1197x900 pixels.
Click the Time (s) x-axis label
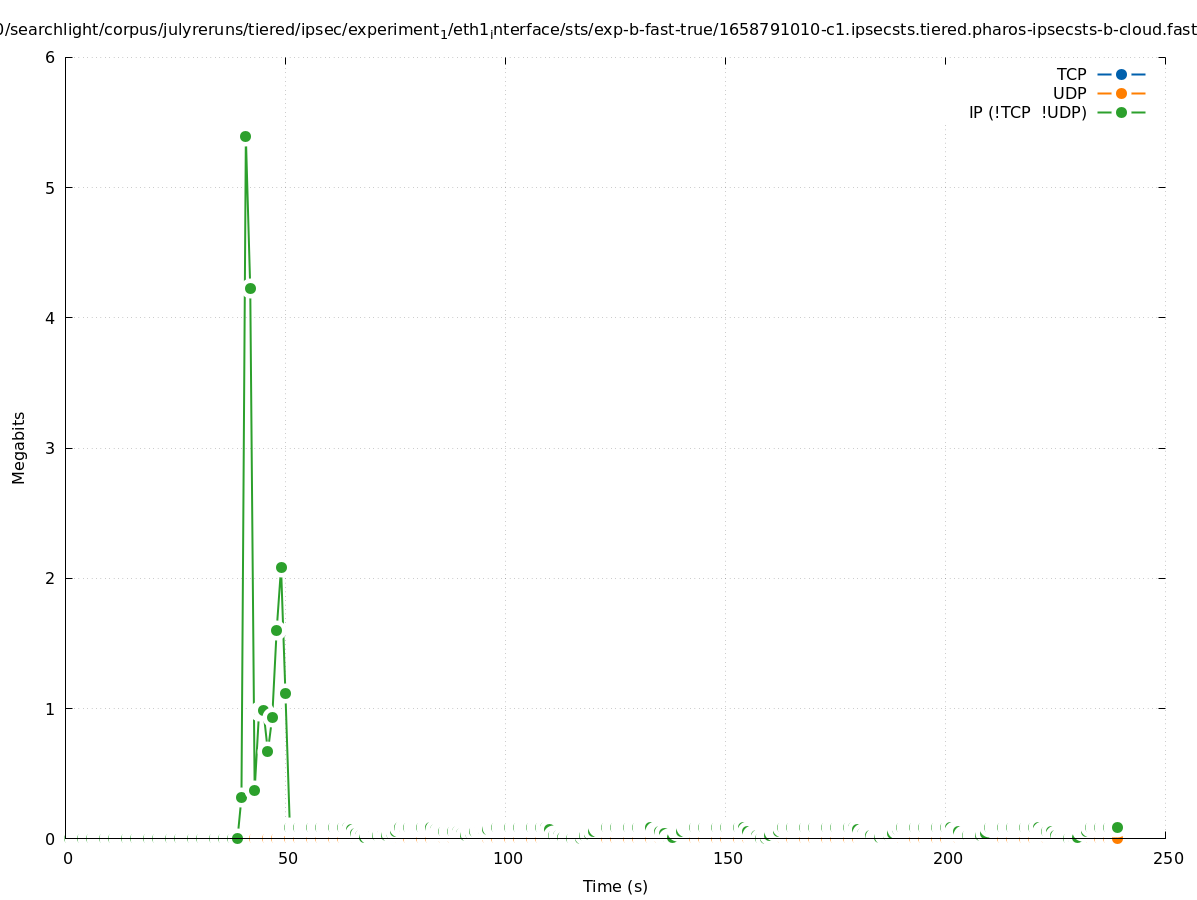click(615, 886)
